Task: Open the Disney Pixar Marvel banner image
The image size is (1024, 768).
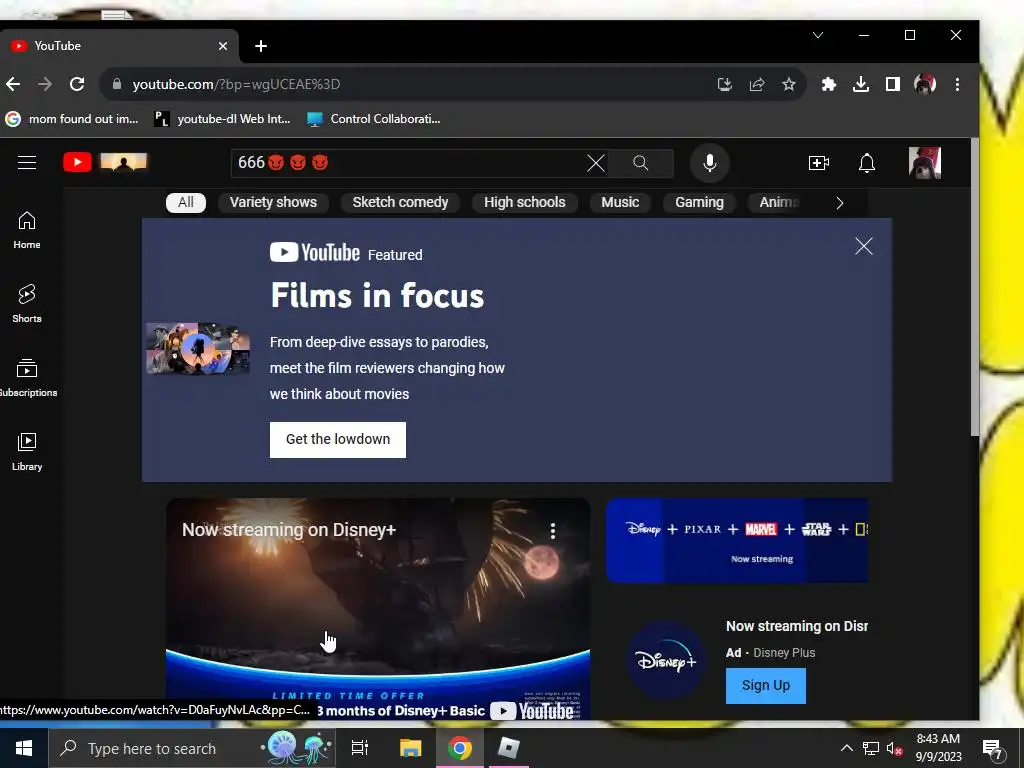Action: coord(737,540)
